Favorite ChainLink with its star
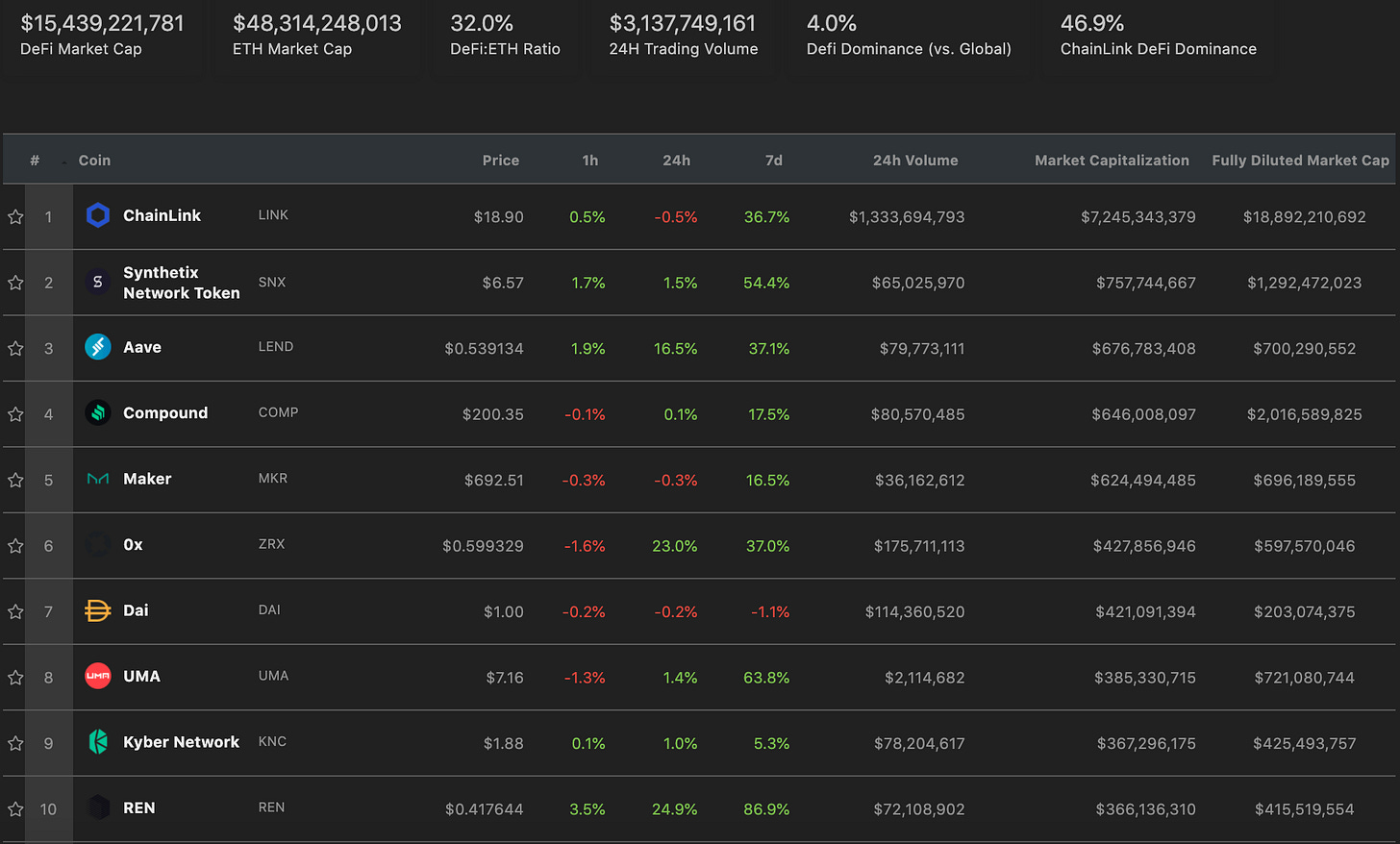 15,216
